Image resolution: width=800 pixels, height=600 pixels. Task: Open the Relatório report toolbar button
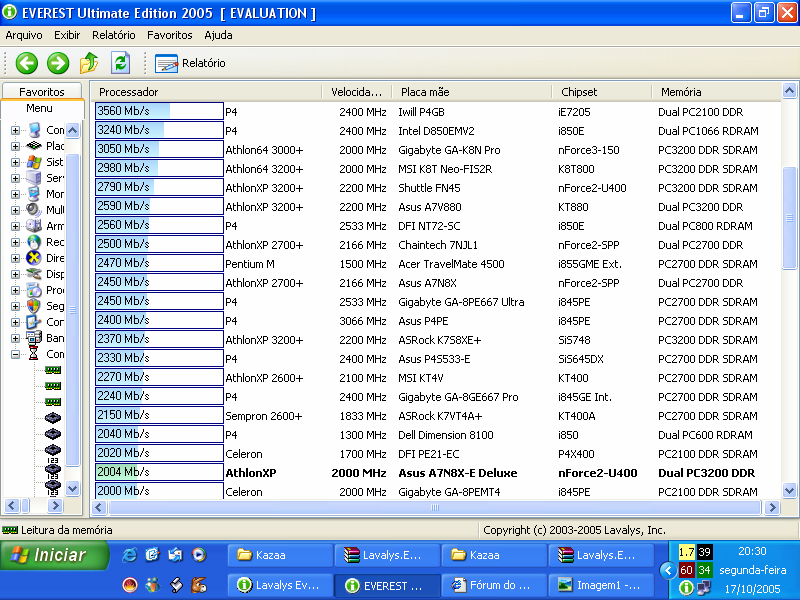190,63
